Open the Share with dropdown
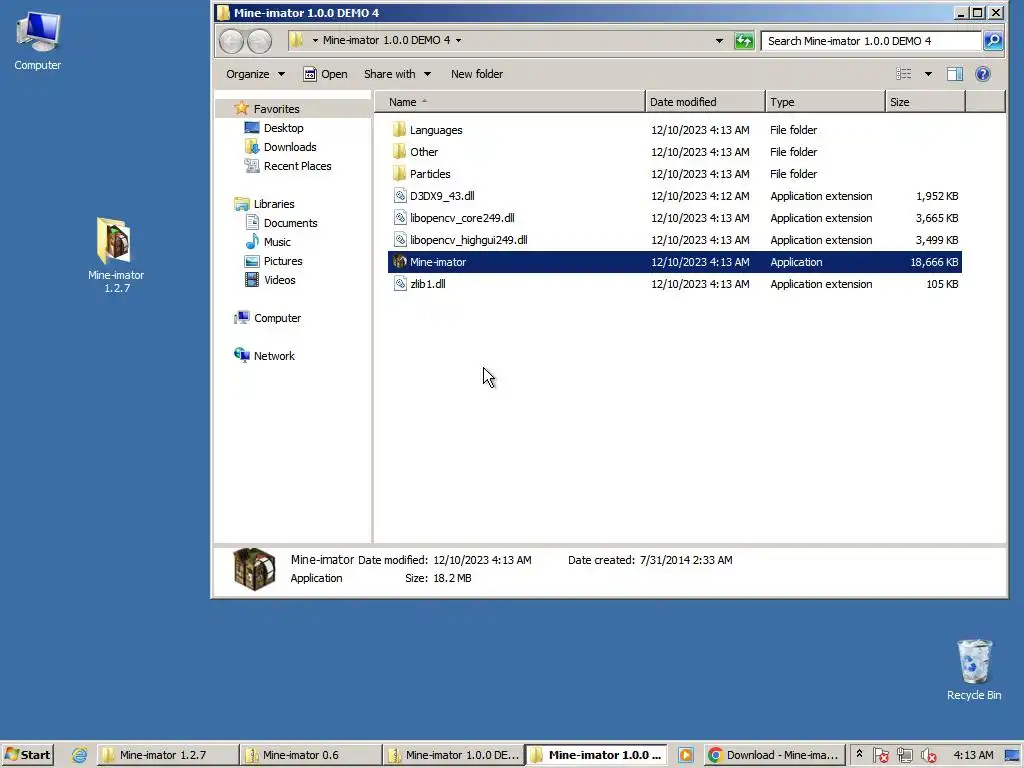This screenshot has width=1024, height=768. [397, 74]
